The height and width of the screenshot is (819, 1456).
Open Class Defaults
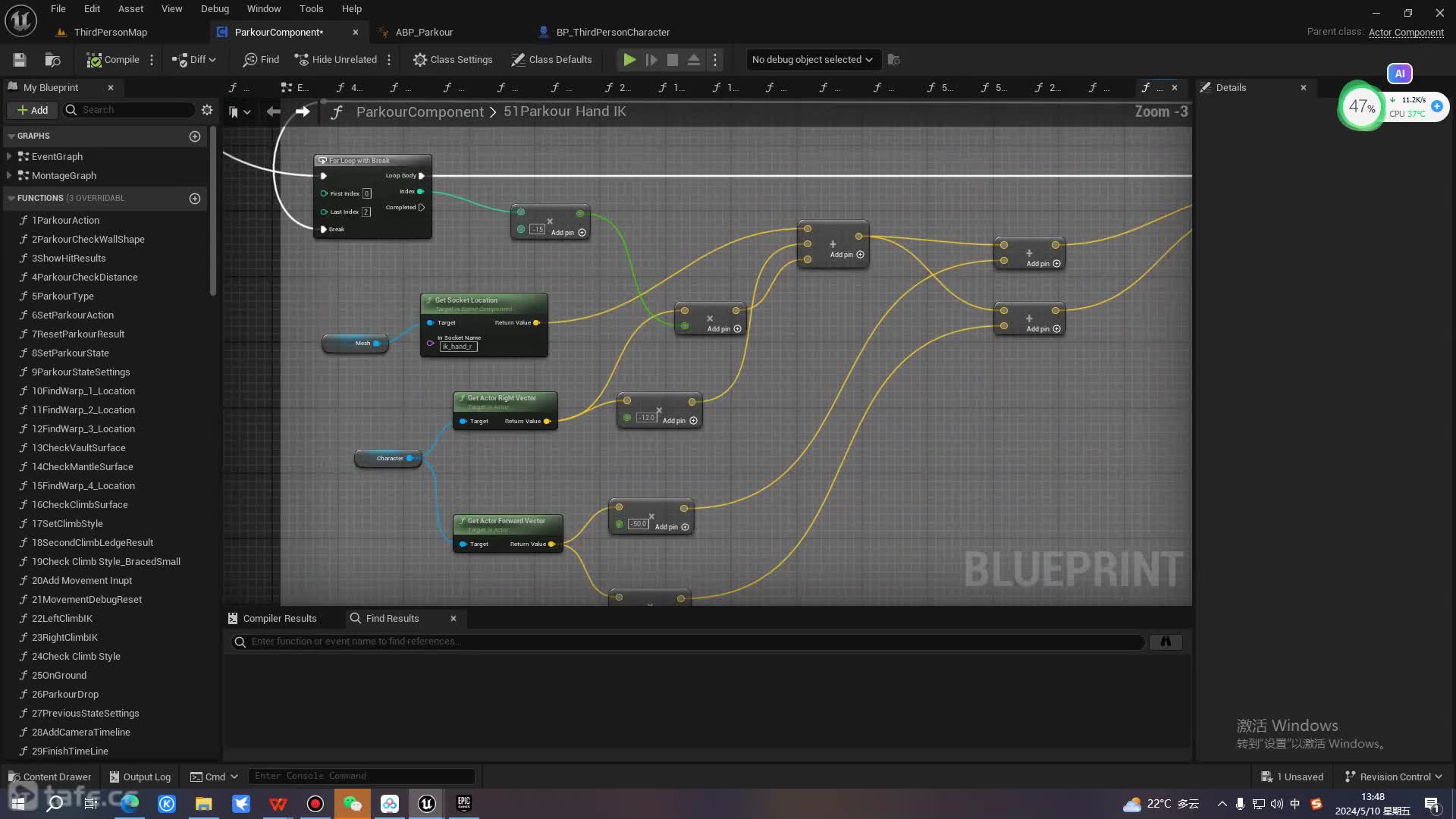point(551,59)
